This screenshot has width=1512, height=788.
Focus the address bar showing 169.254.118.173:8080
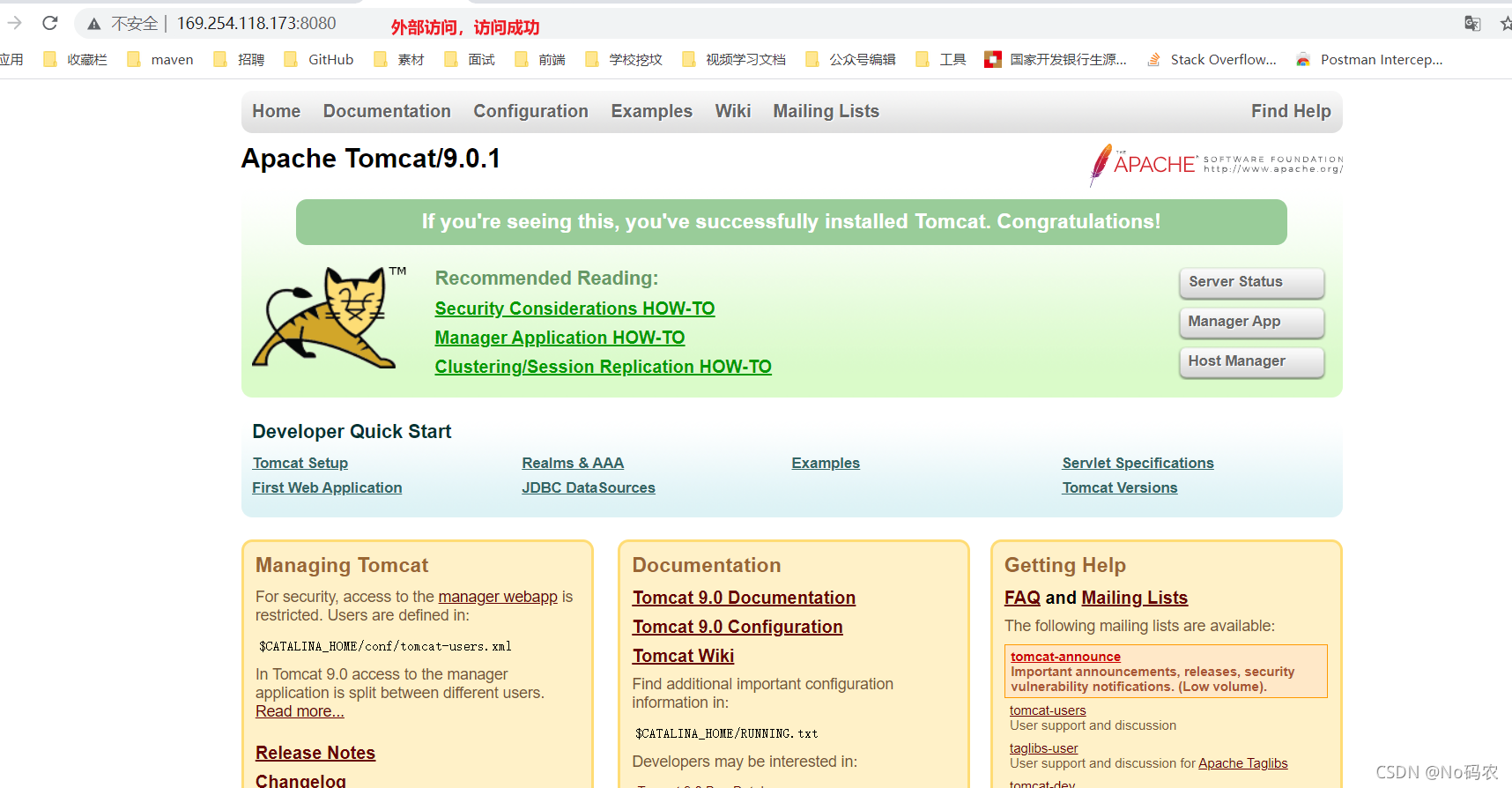(256, 24)
